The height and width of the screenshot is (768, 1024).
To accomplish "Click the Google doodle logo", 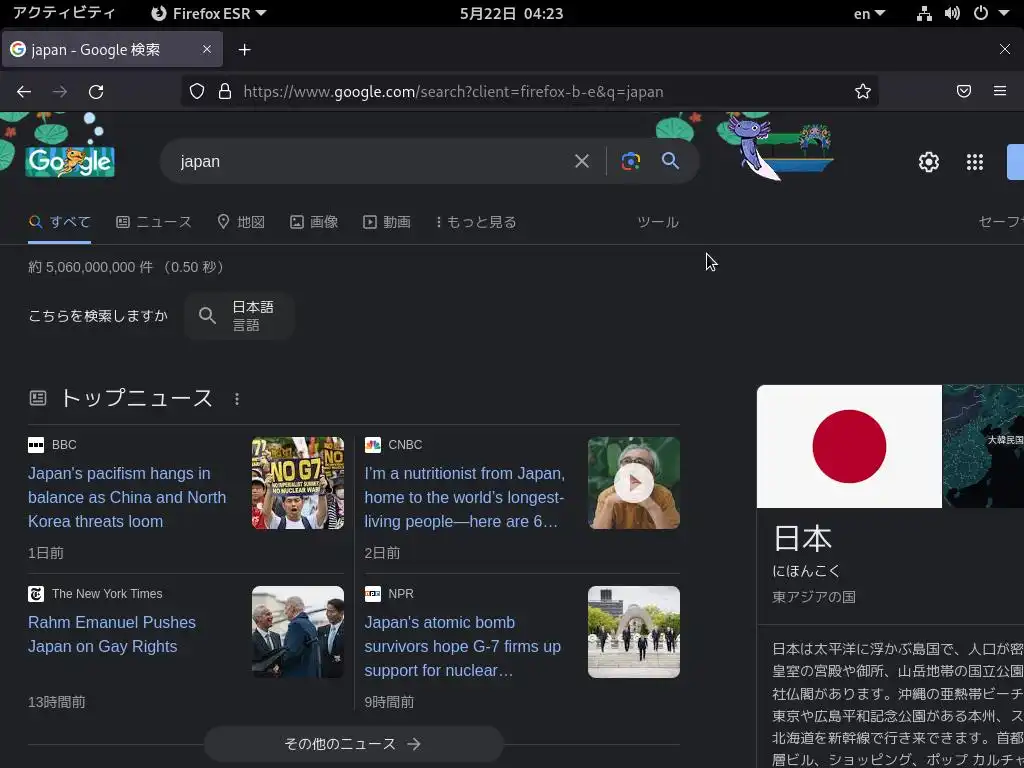I will click(x=71, y=161).
